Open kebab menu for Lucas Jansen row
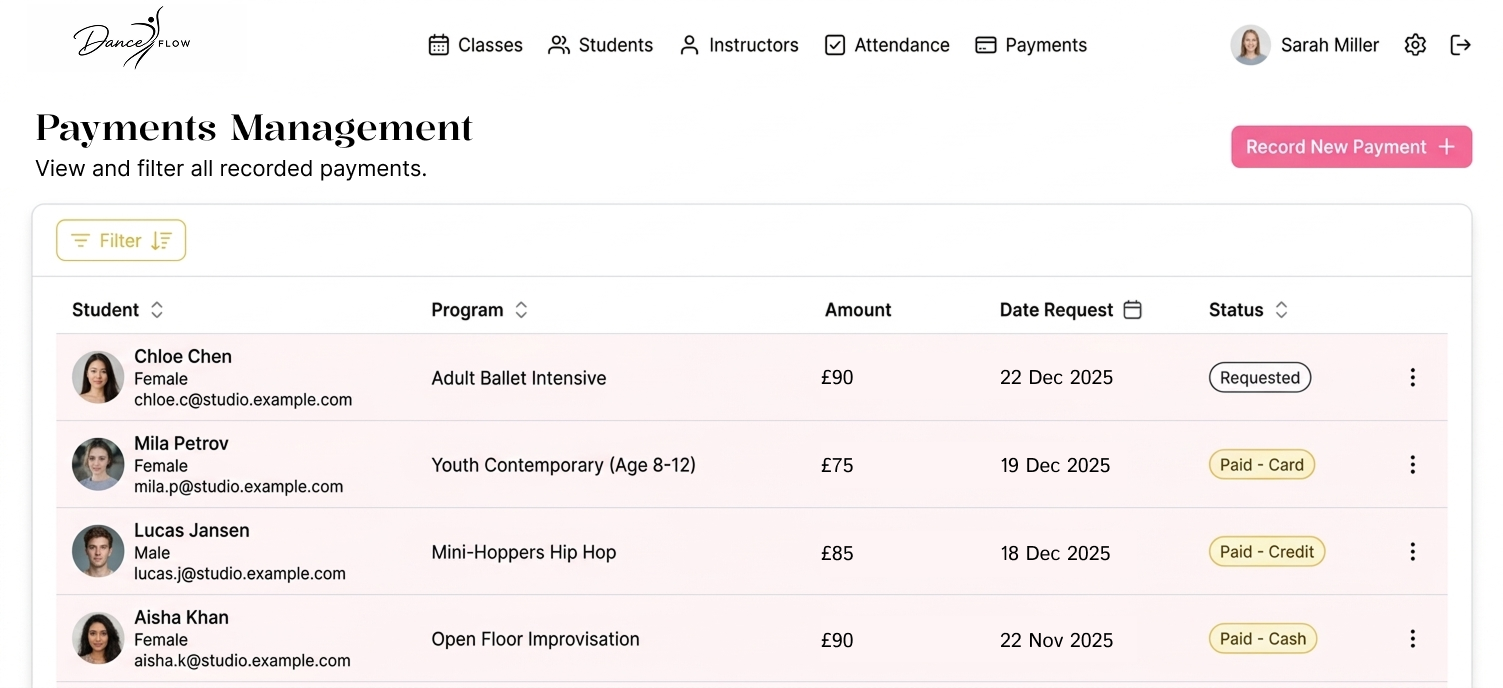The width and height of the screenshot is (1503, 688). pyautogui.click(x=1412, y=551)
